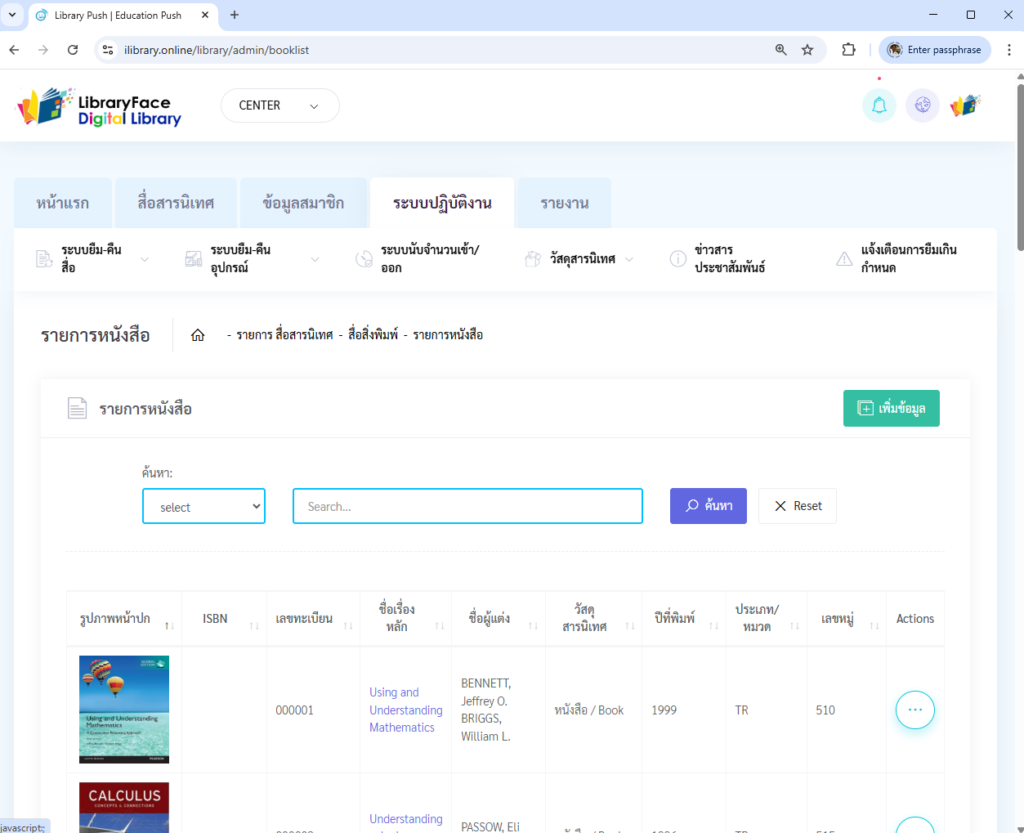Click the hot-air balloon book cover thumbnail
Image resolution: width=1024 pixels, height=833 pixels.
124,710
